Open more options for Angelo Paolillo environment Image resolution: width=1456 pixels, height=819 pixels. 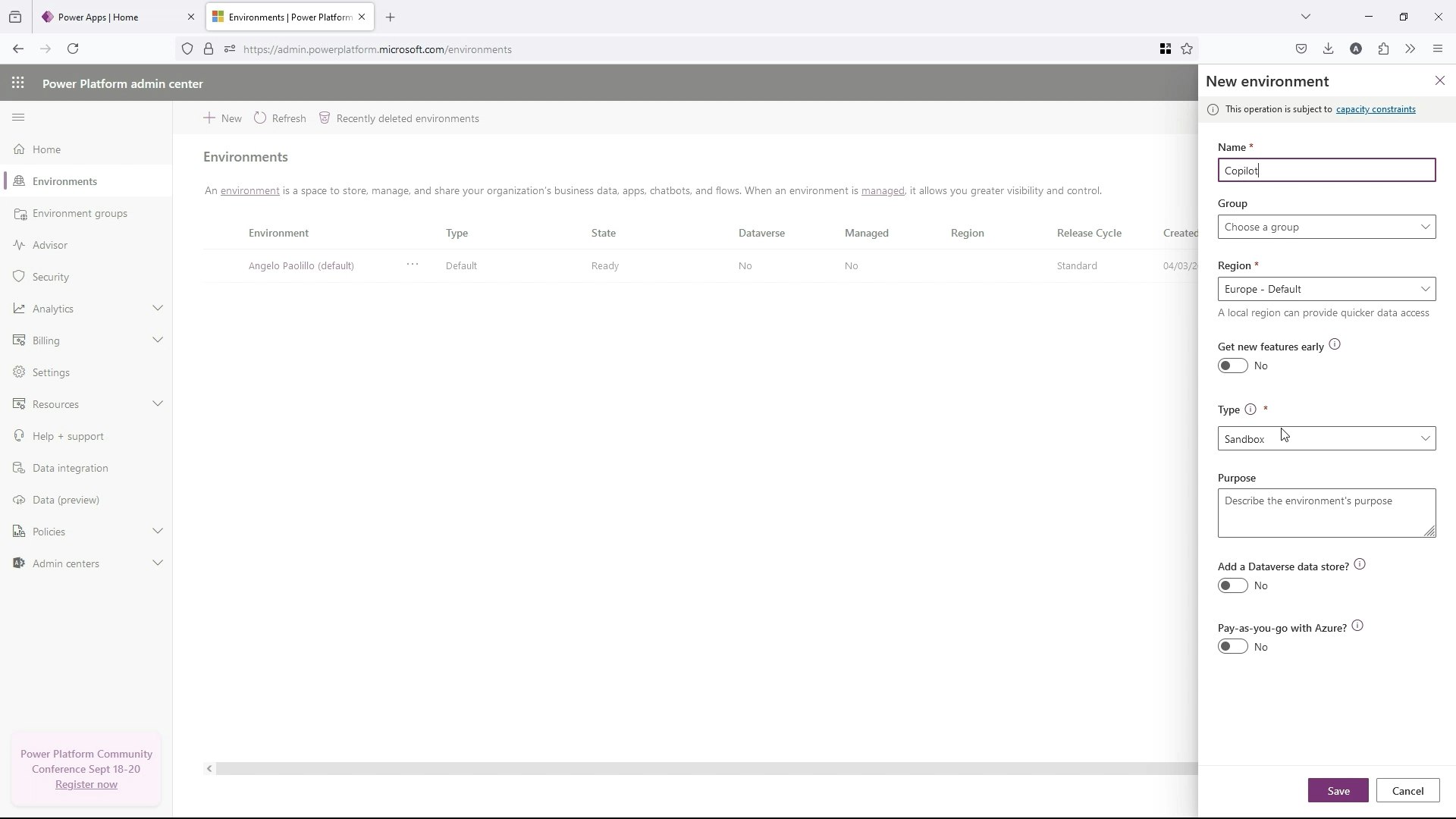pos(412,265)
